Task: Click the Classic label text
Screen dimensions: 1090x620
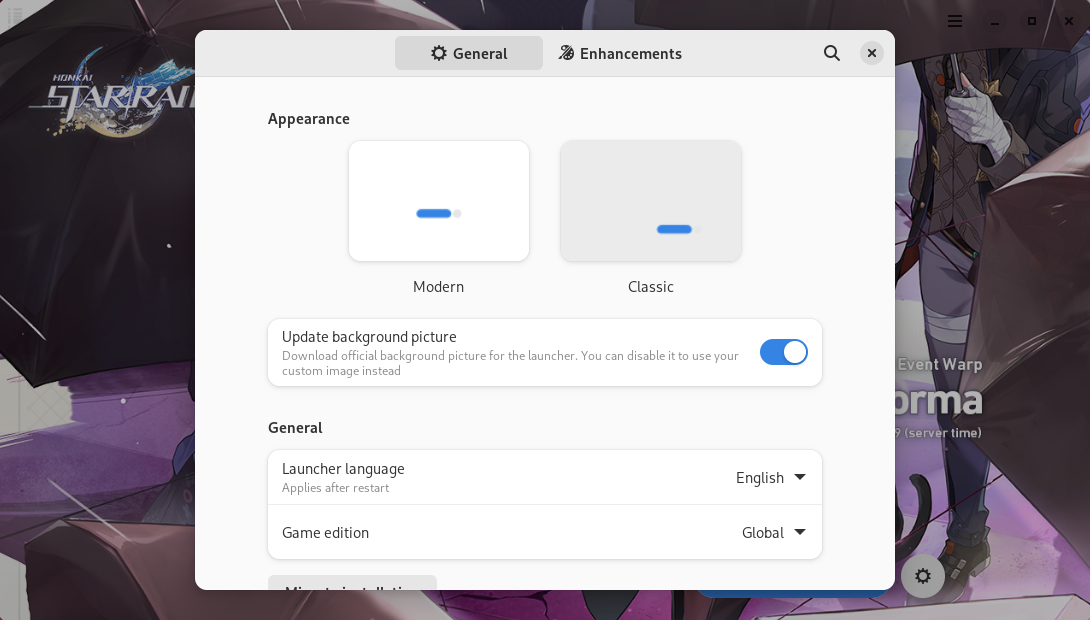Action: pyautogui.click(x=651, y=287)
